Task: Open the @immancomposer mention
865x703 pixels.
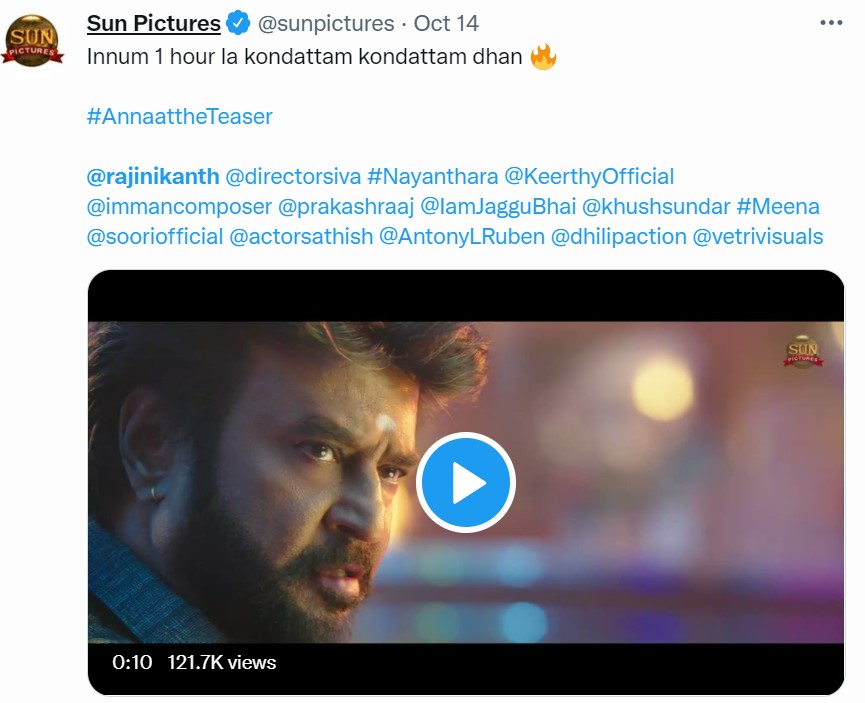Action: coord(179,207)
